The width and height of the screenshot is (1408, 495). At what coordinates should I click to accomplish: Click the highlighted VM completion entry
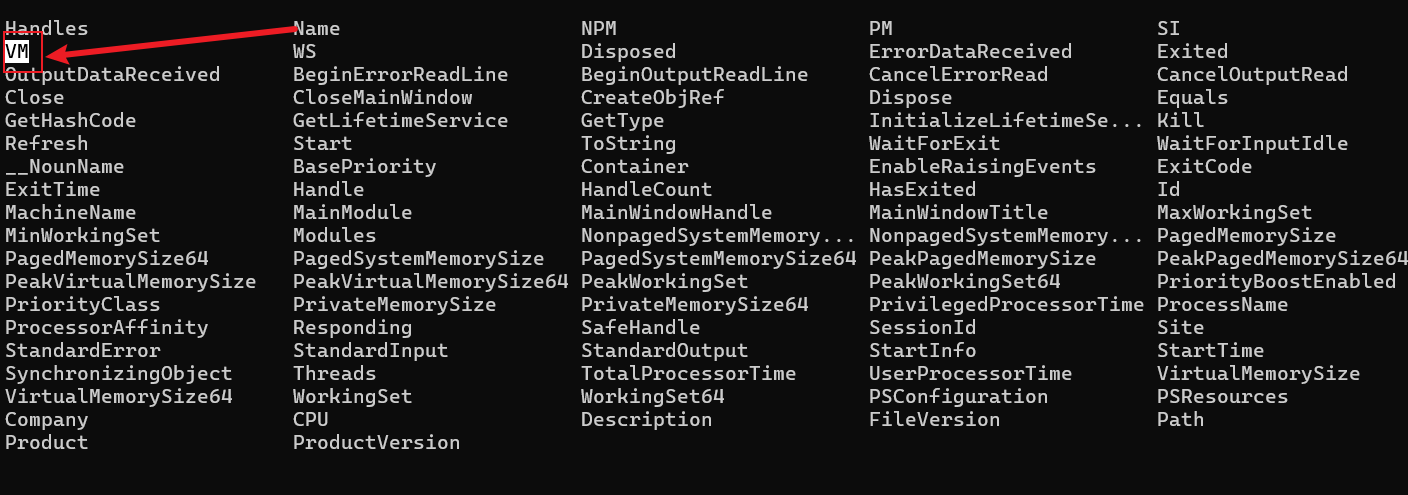(17, 51)
